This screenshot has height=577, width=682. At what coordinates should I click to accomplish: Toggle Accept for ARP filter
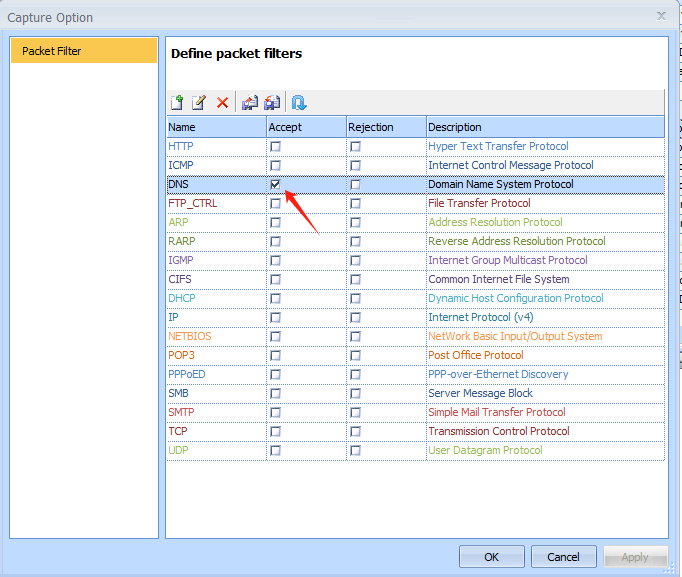(275, 223)
